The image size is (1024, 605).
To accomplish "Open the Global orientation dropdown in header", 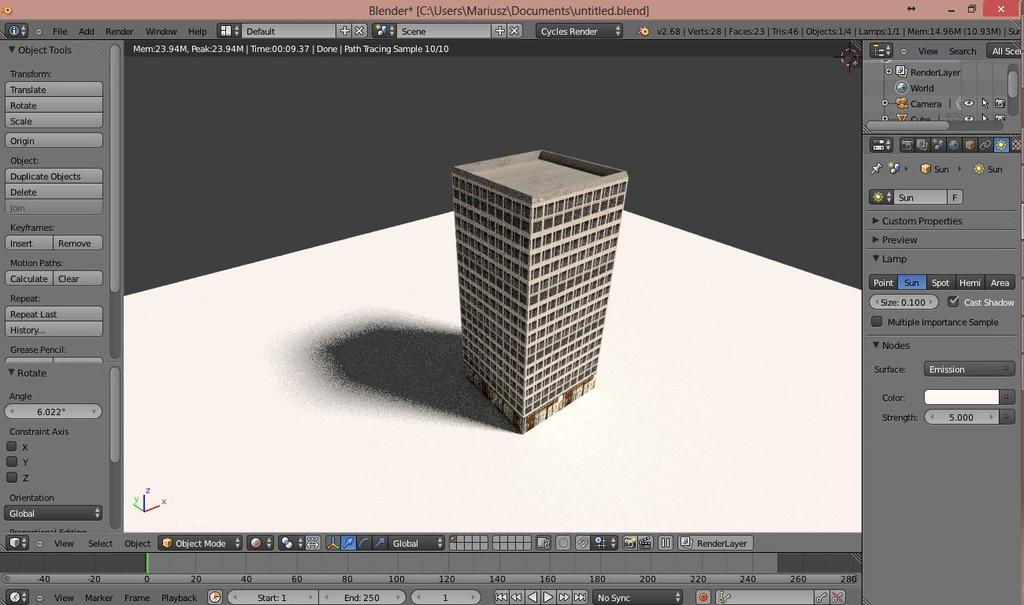I will [x=417, y=543].
